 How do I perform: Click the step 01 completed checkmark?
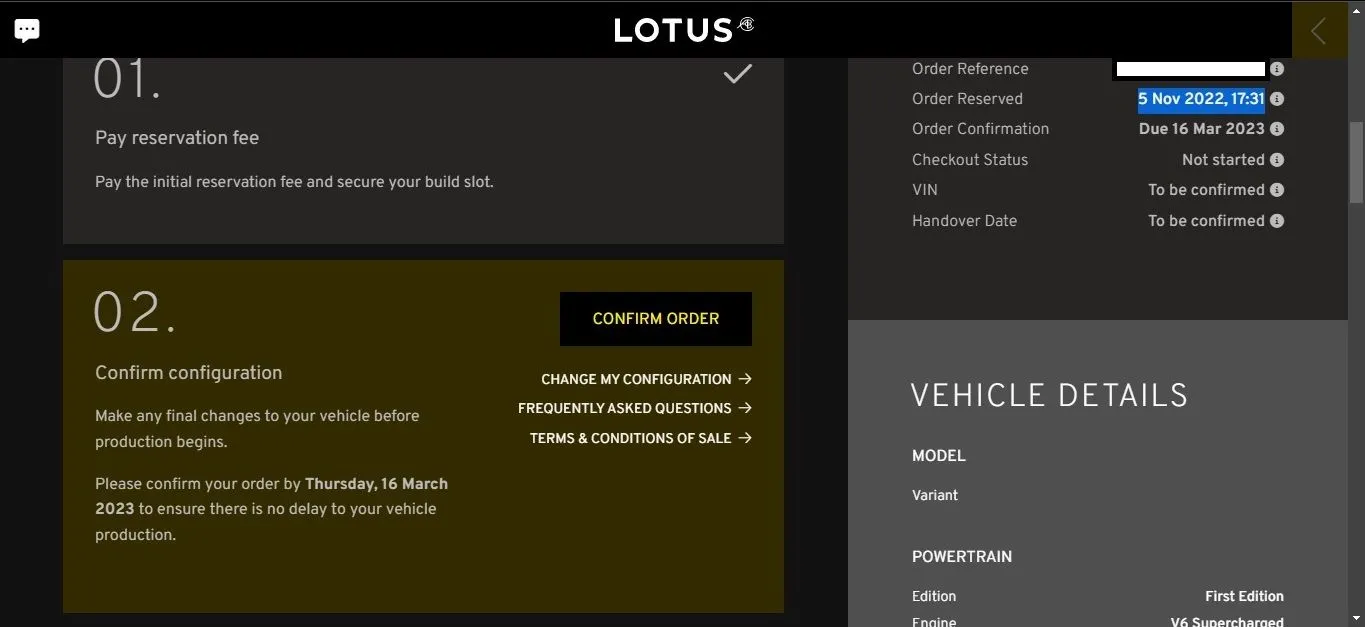point(738,74)
